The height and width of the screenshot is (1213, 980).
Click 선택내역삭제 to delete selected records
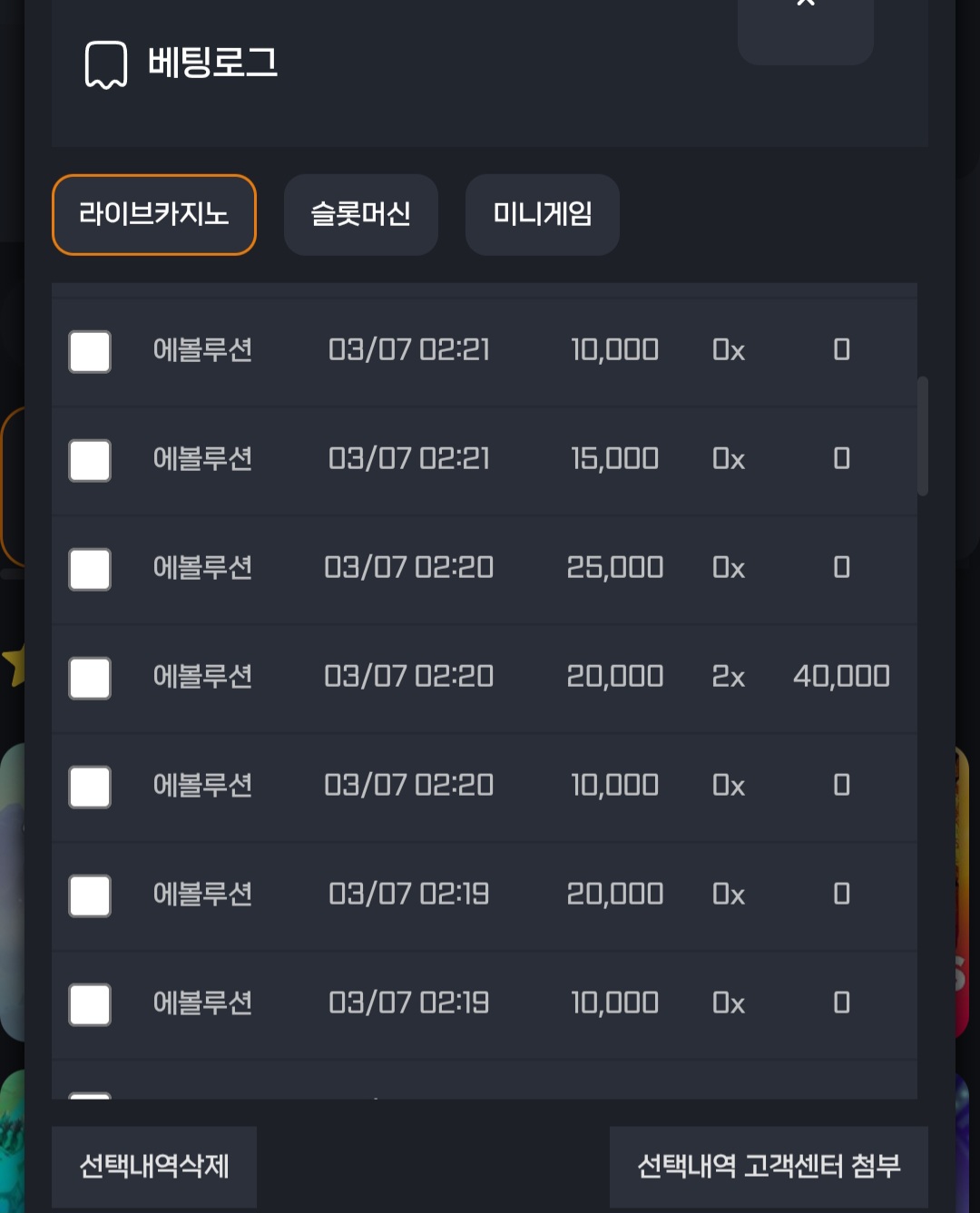(154, 1167)
